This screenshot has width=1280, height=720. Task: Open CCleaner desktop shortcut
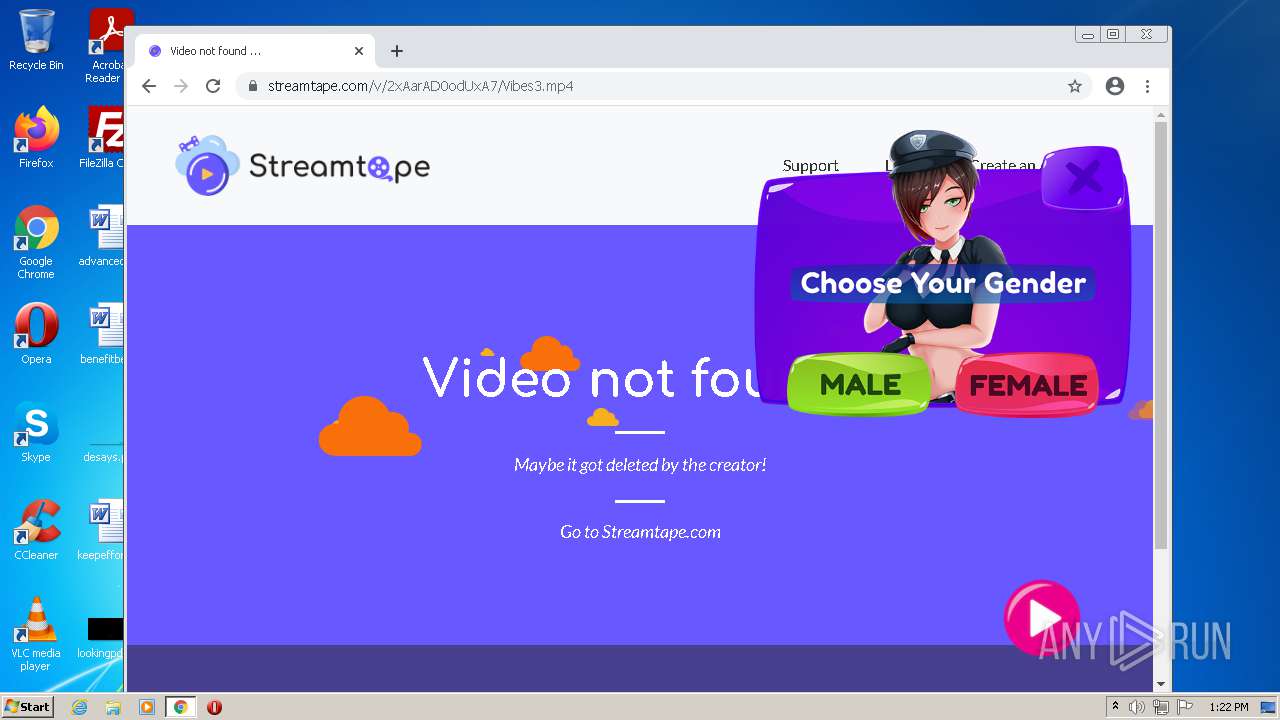click(36, 530)
